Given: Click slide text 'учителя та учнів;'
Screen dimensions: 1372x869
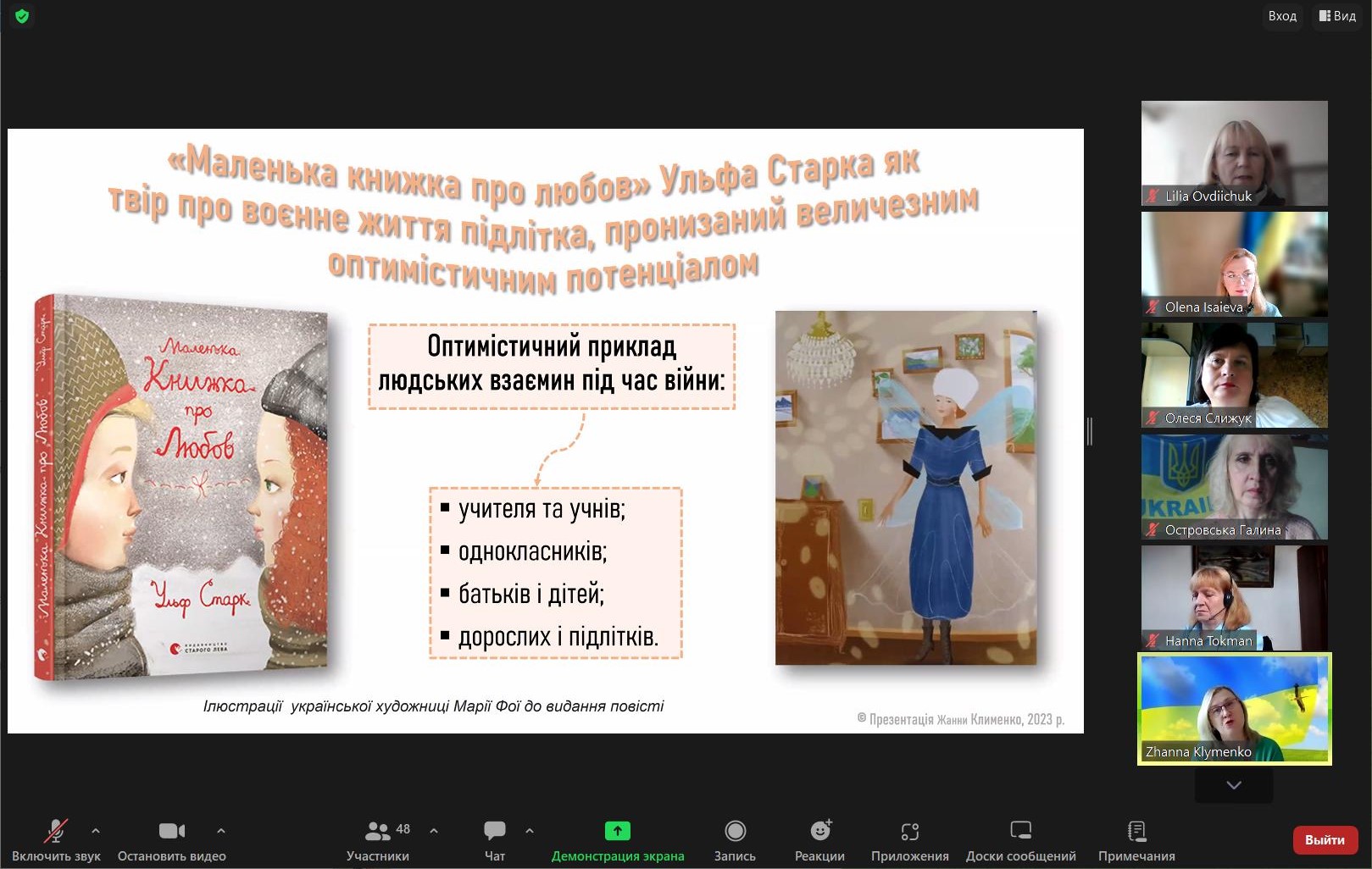Looking at the screenshot, I should point(542,509).
